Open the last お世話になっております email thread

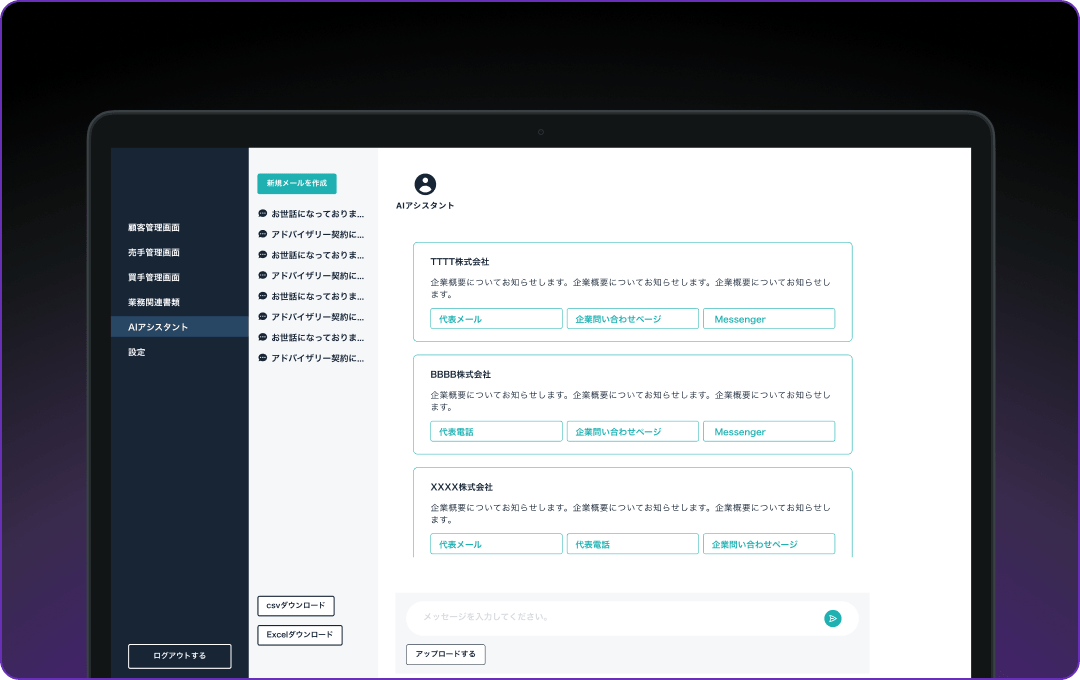pyautogui.click(x=315, y=337)
